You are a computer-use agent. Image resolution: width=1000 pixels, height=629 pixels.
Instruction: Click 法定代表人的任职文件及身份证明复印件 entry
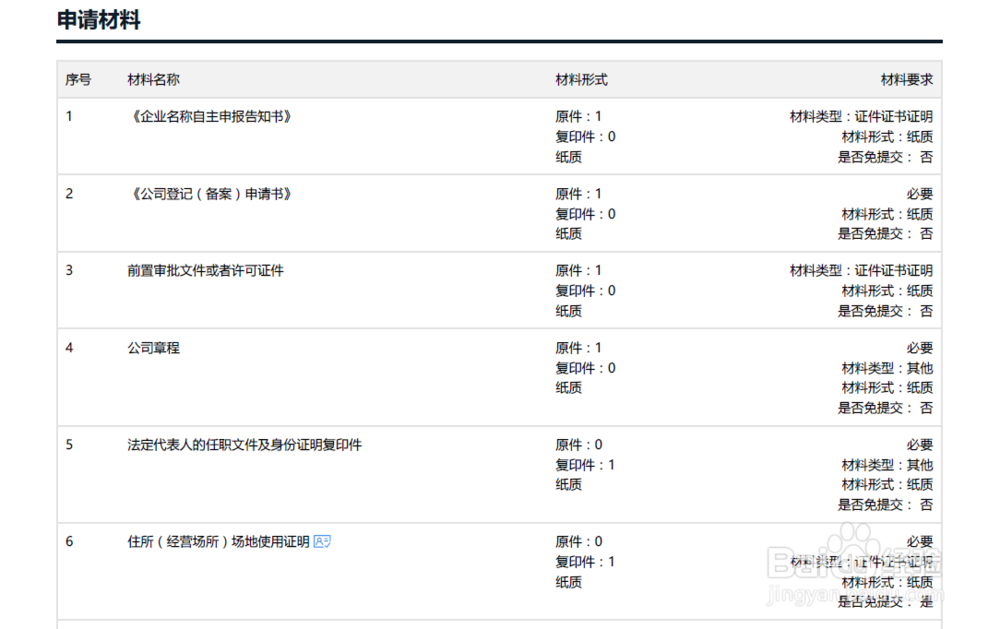click(244, 445)
